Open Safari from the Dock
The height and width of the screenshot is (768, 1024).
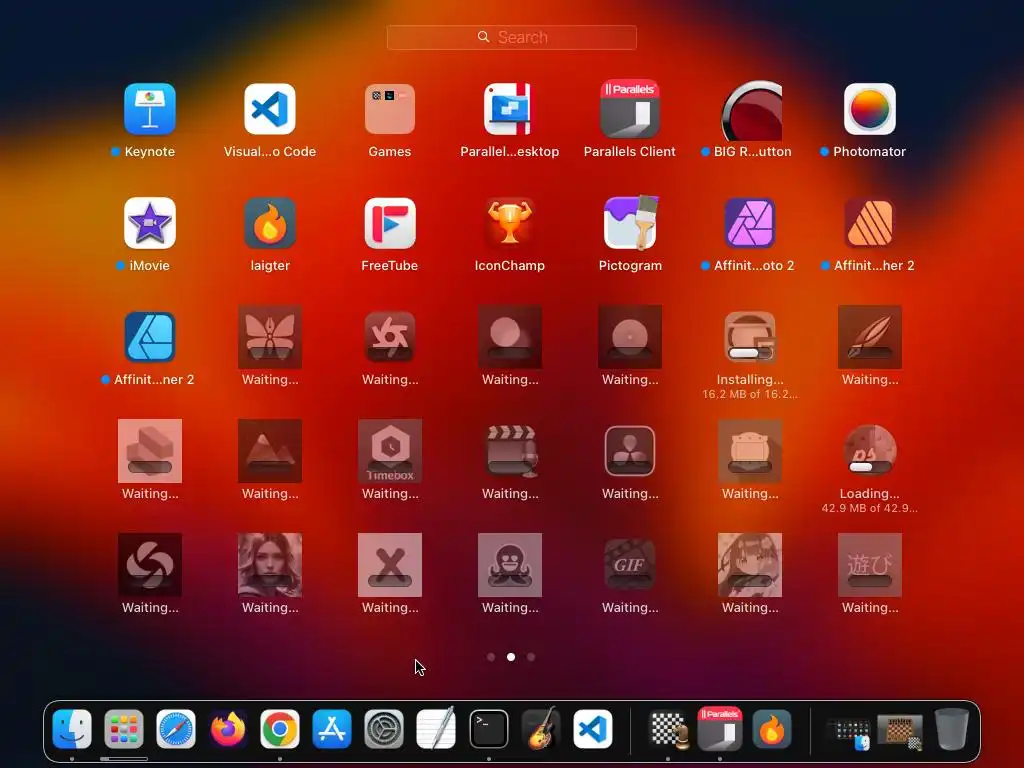click(176, 728)
